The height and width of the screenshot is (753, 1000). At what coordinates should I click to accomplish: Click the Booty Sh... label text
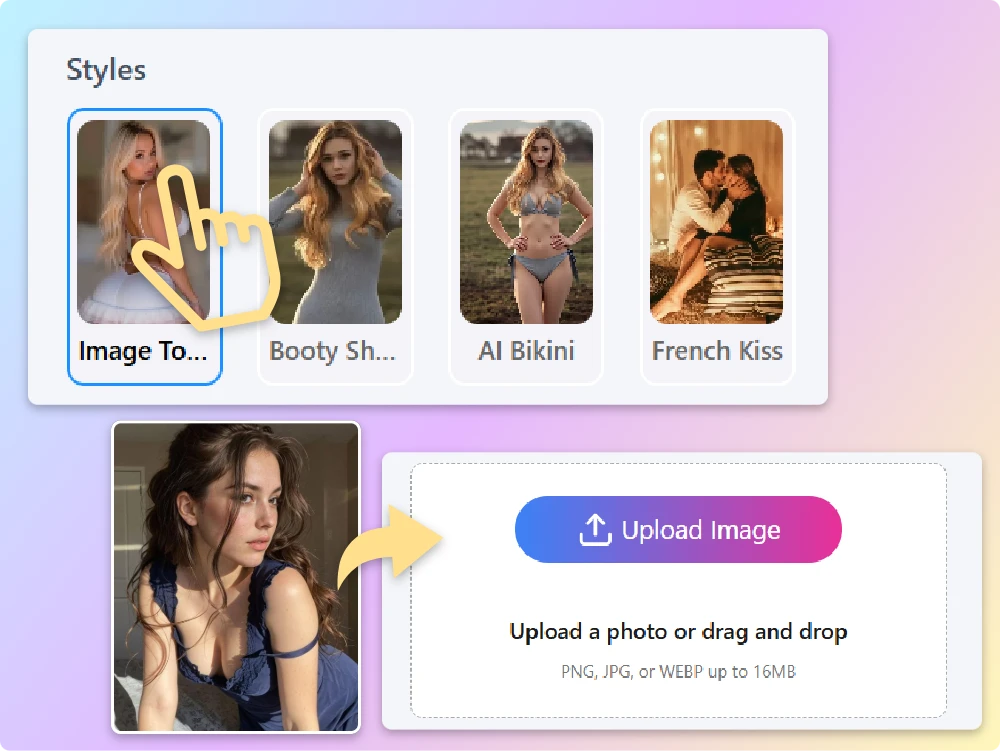334,351
